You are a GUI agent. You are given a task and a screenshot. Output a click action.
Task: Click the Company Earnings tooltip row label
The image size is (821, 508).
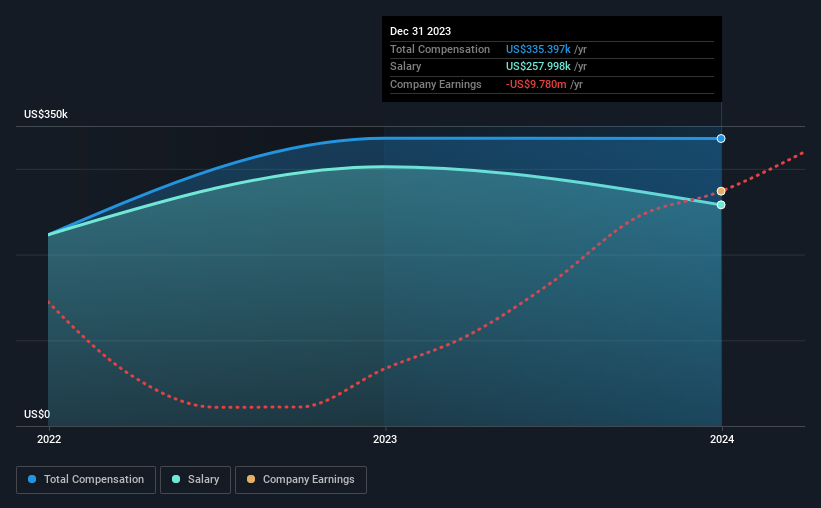pos(436,84)
